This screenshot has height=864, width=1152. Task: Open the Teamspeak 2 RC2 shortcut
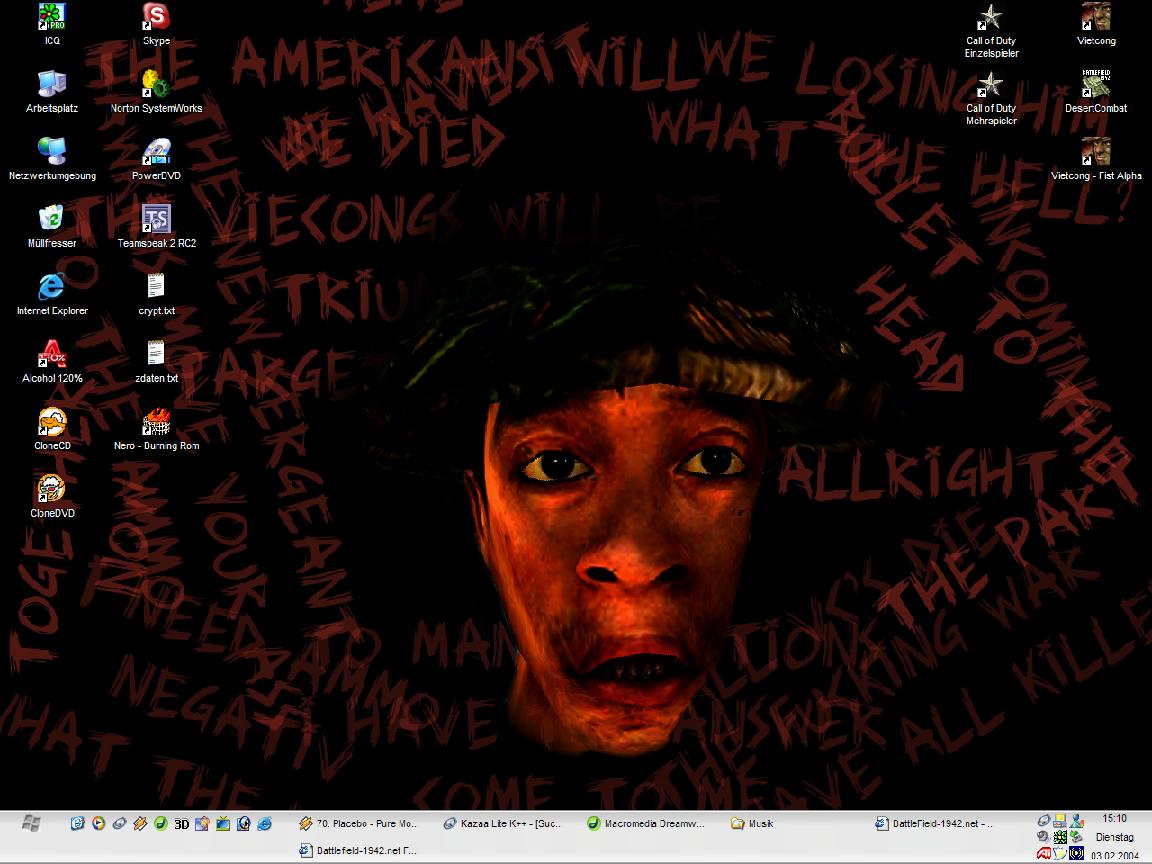(x=156, y=218)
